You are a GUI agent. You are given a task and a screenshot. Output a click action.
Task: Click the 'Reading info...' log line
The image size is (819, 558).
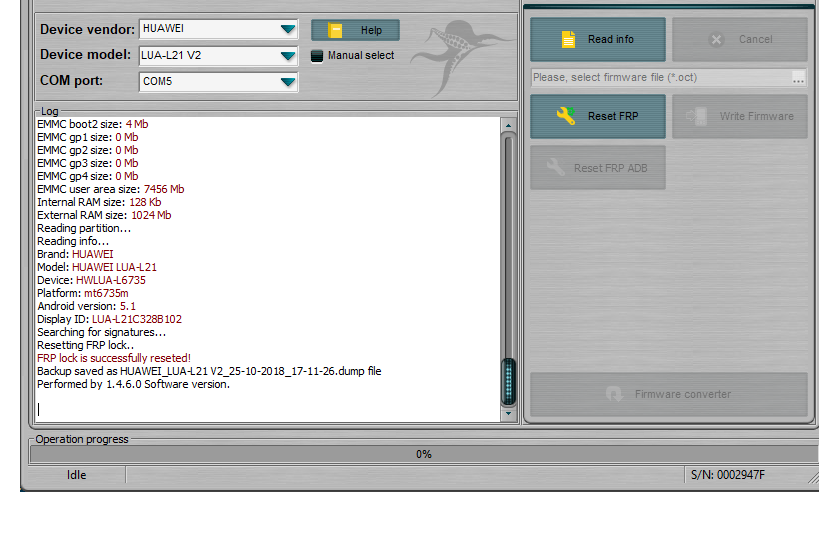point(73,241)
